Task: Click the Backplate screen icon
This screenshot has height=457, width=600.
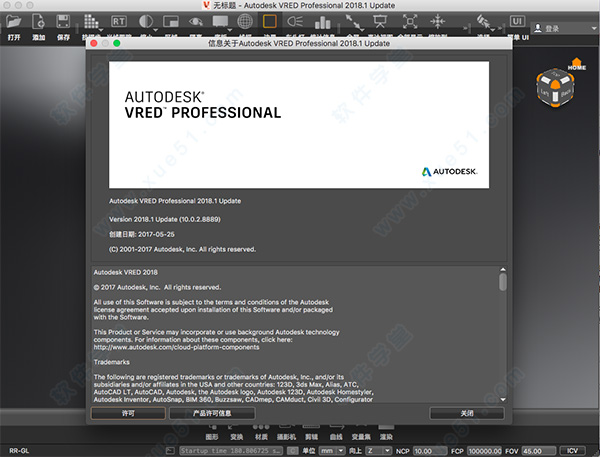Action: (220, 21)
